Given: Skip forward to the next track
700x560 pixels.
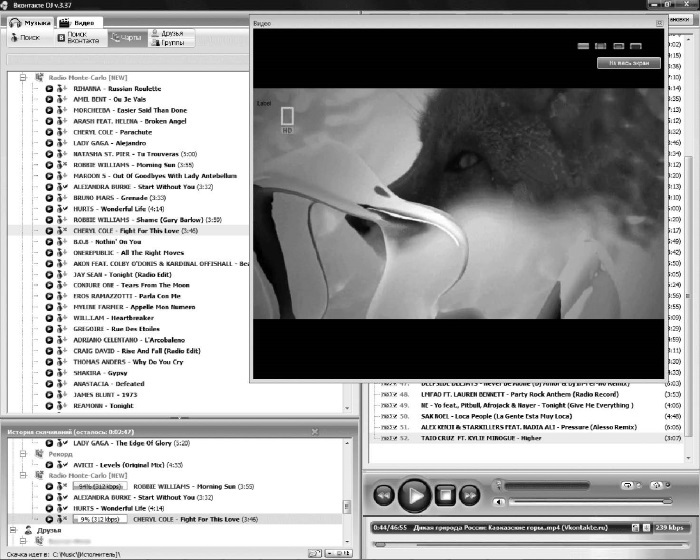Looking at the screenshot, I should click(x=469, y=495).
